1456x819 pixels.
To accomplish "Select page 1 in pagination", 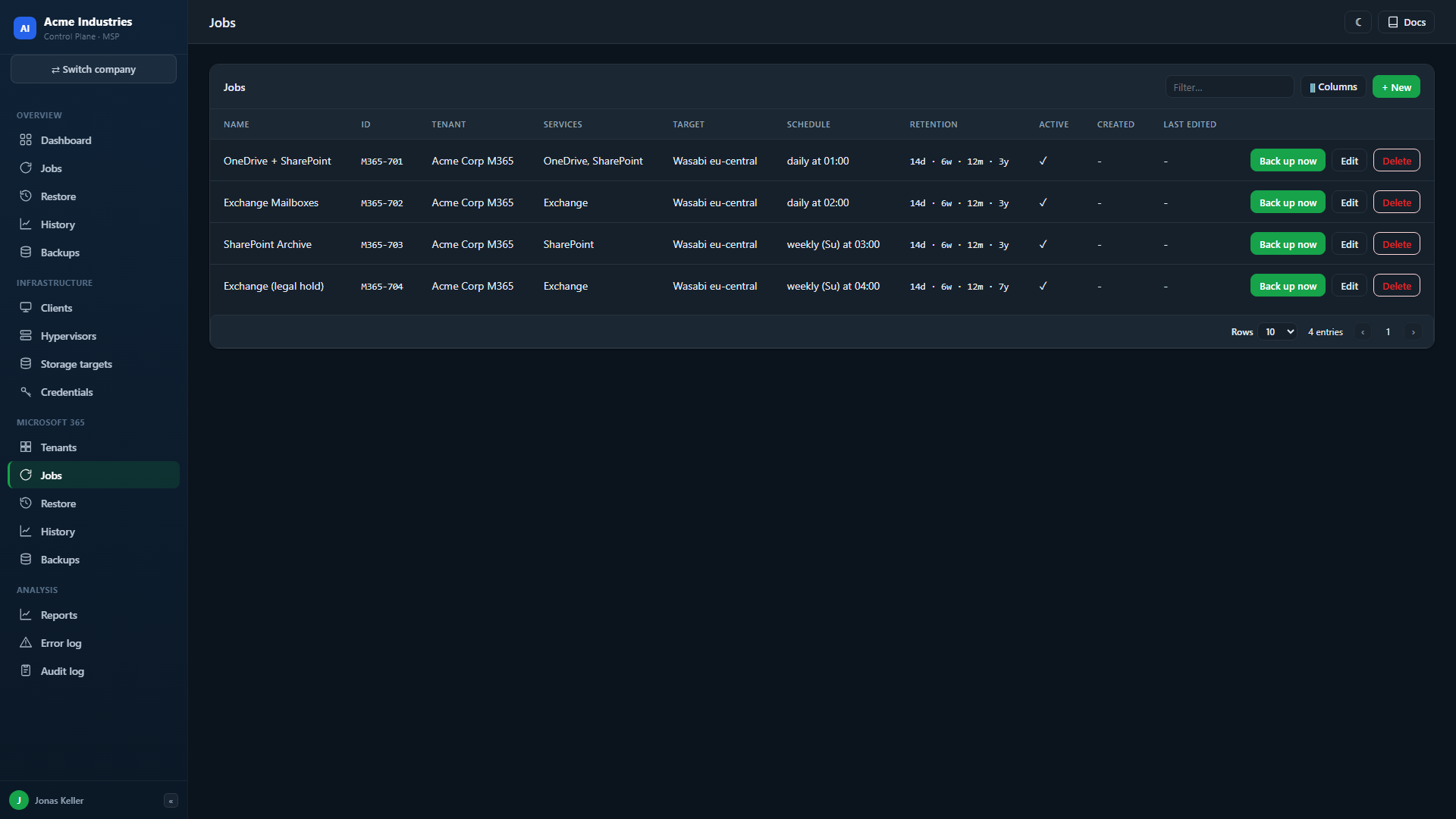I will (1388, 332).
